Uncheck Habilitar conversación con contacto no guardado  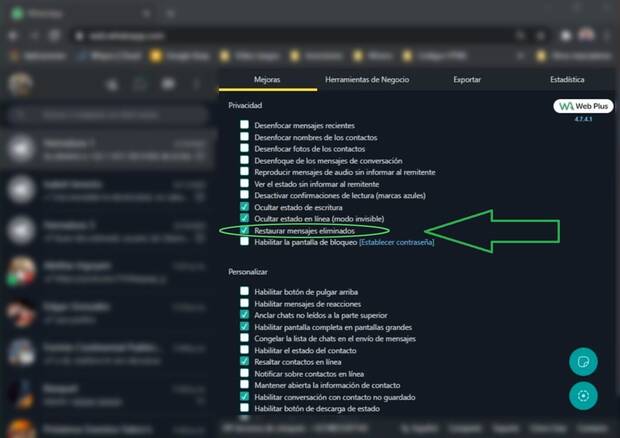point(244,396)
